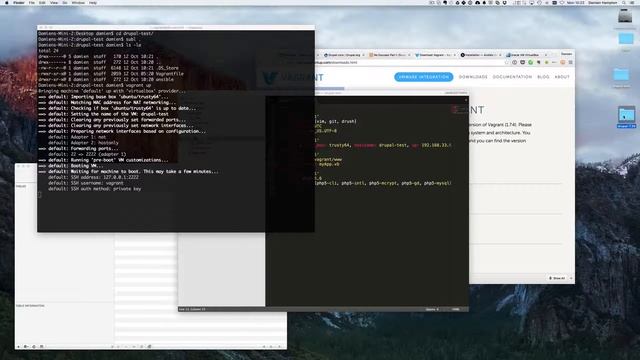Close the Oracle VM VirtualBox browser tab
The height and width of the screenshot is (360, 640).
click(546, 55)
